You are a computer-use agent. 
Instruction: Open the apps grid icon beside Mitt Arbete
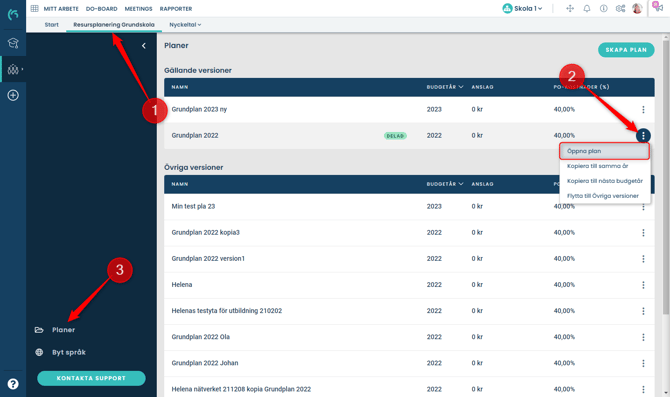(35, 9)
